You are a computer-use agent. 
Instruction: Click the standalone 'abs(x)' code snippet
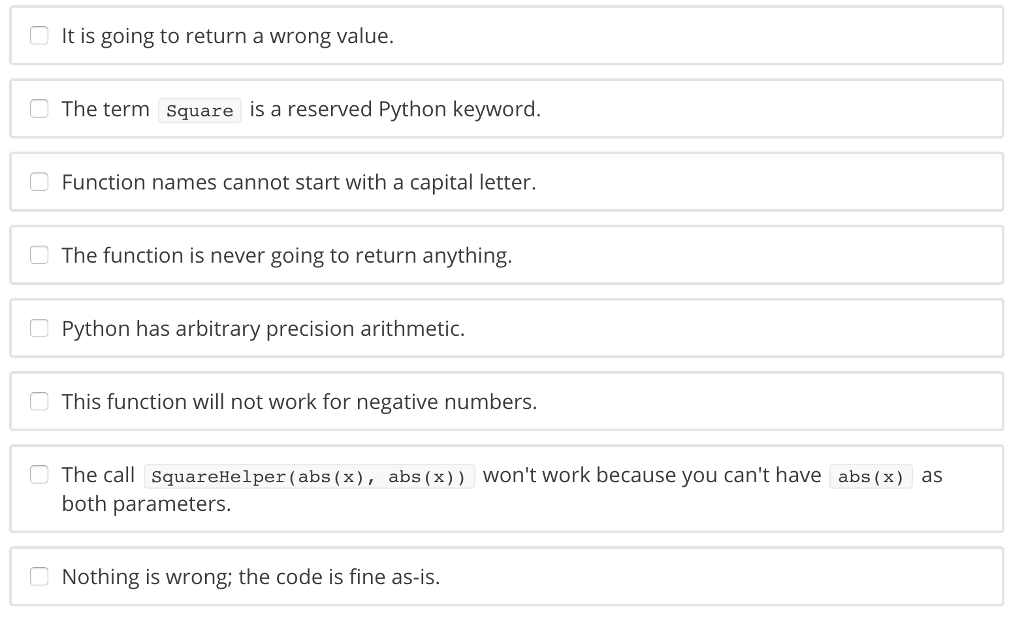coord(871,476)
